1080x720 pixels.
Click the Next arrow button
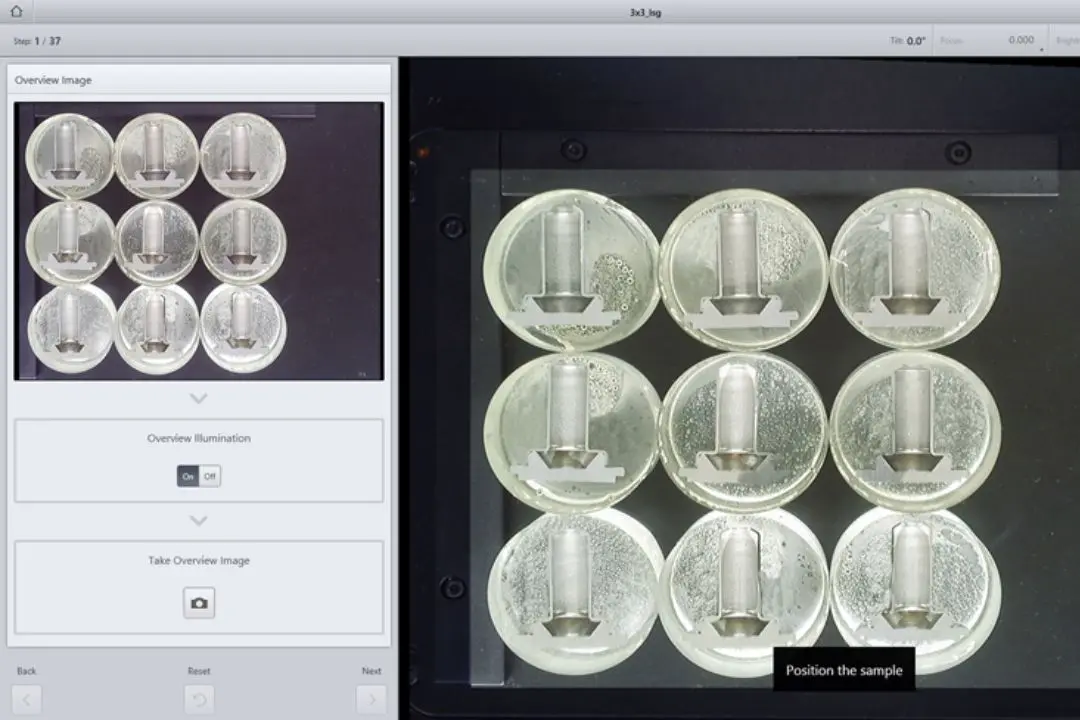(x=371, y=700)
